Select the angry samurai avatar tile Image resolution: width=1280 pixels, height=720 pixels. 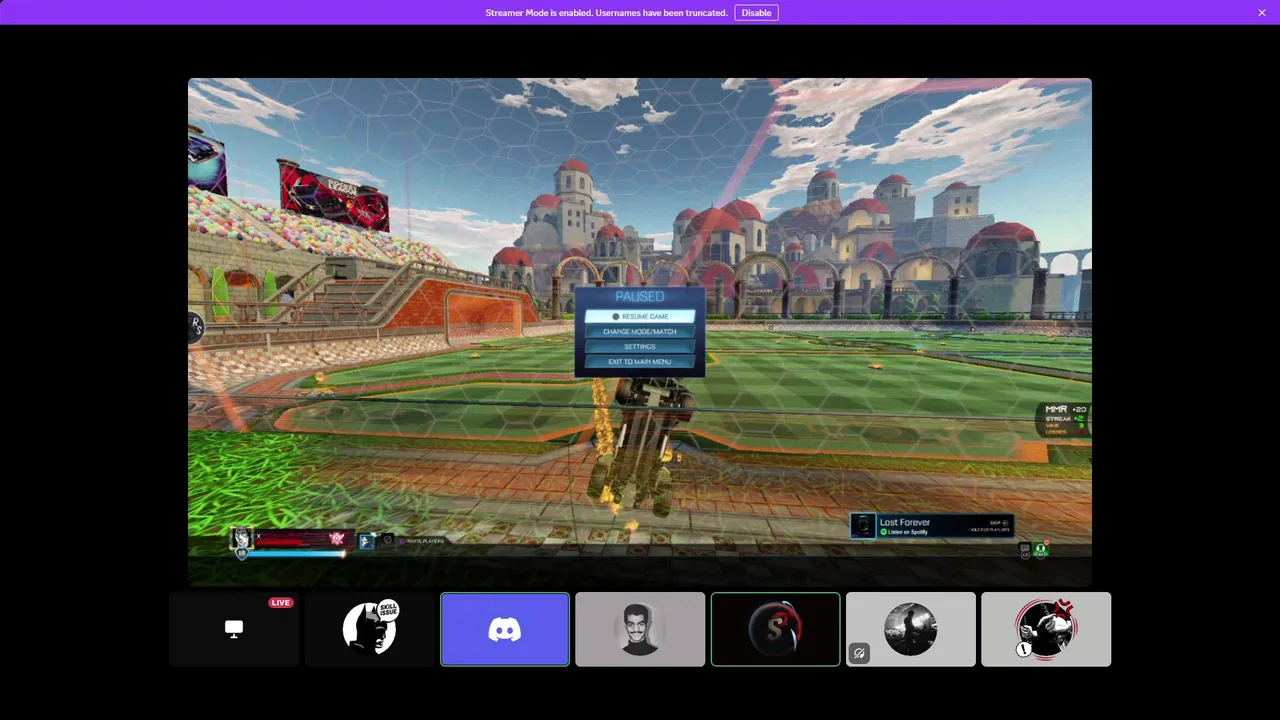point(1046,629)
